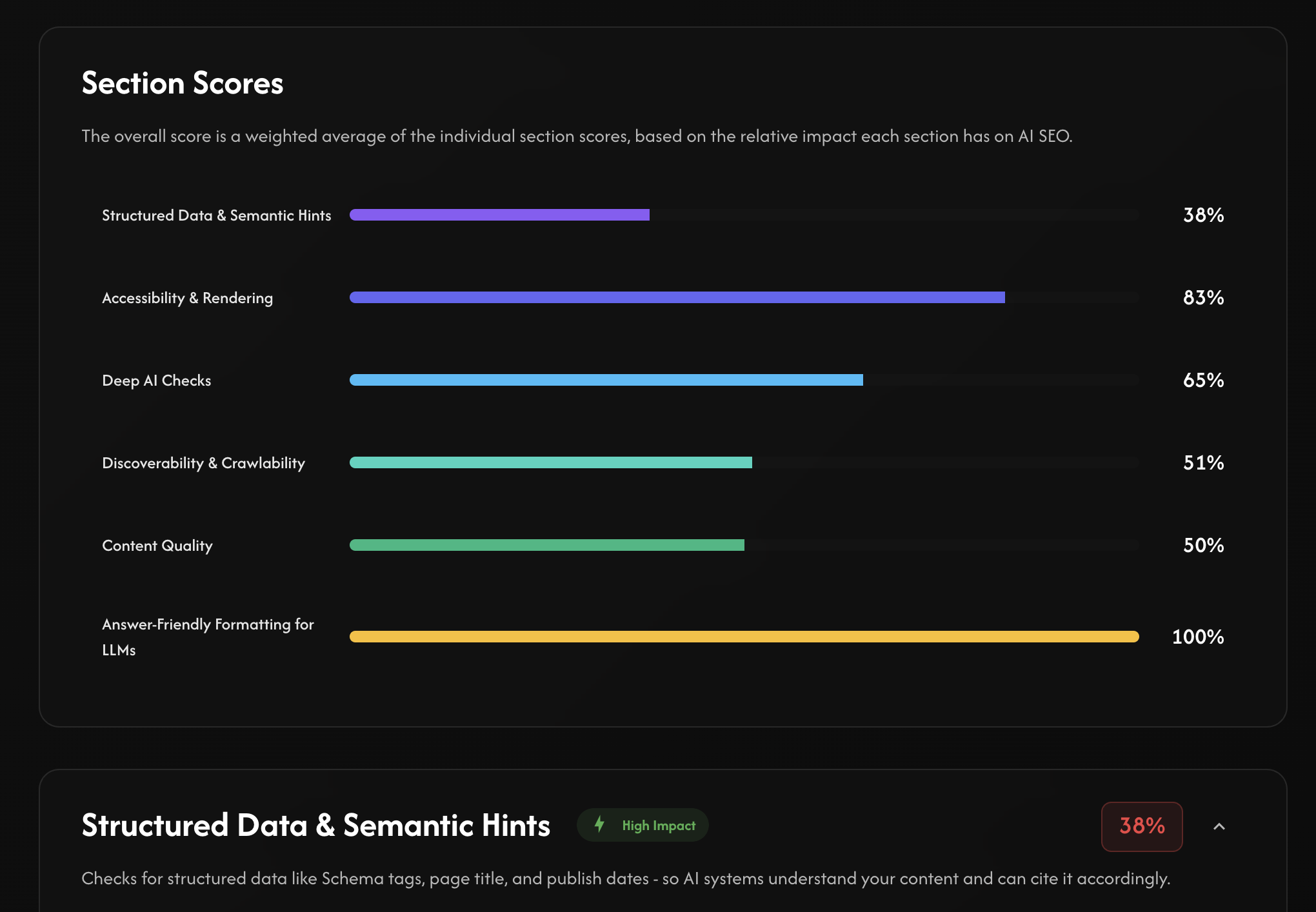This screenshot has height=912, width=1316.
Task: Click the 83% score value
Action: click(x=1203, y=297)
